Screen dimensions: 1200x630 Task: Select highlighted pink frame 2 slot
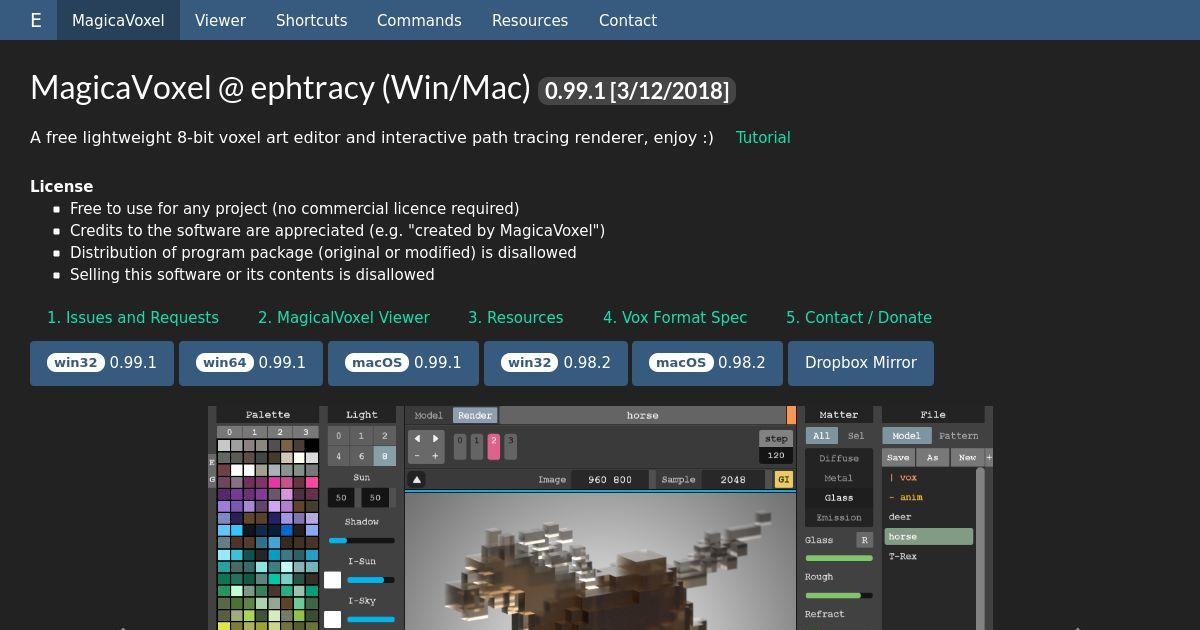click(493, 446)
